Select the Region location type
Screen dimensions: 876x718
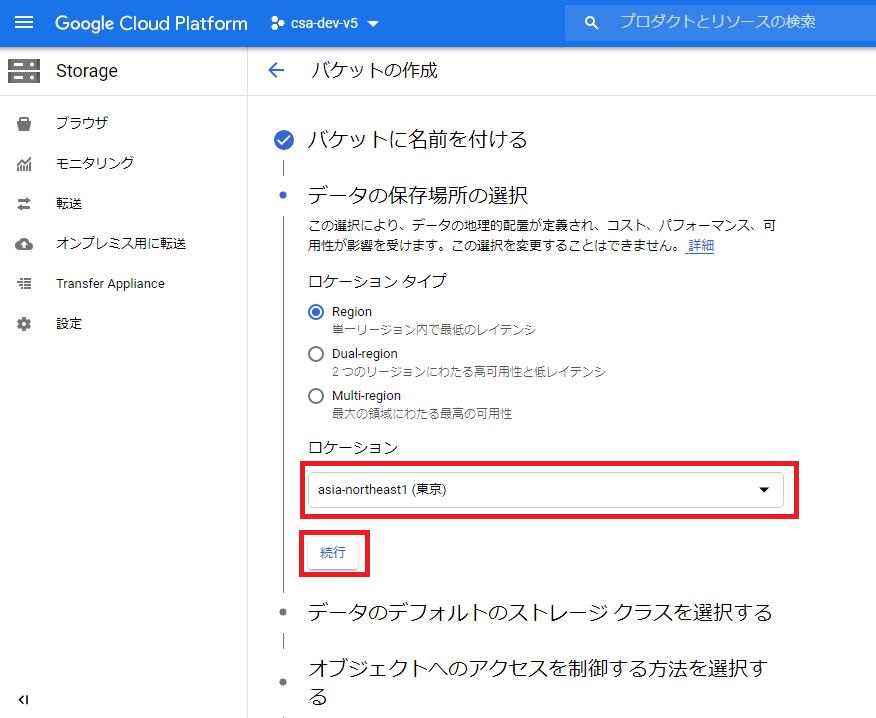tap(316, 311)
